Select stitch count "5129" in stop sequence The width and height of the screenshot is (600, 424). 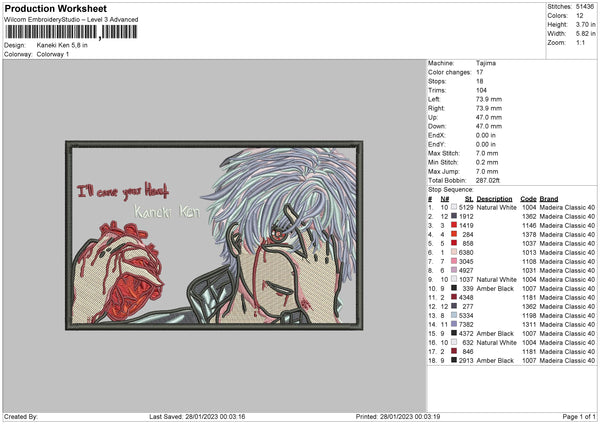tap(466, 207)
